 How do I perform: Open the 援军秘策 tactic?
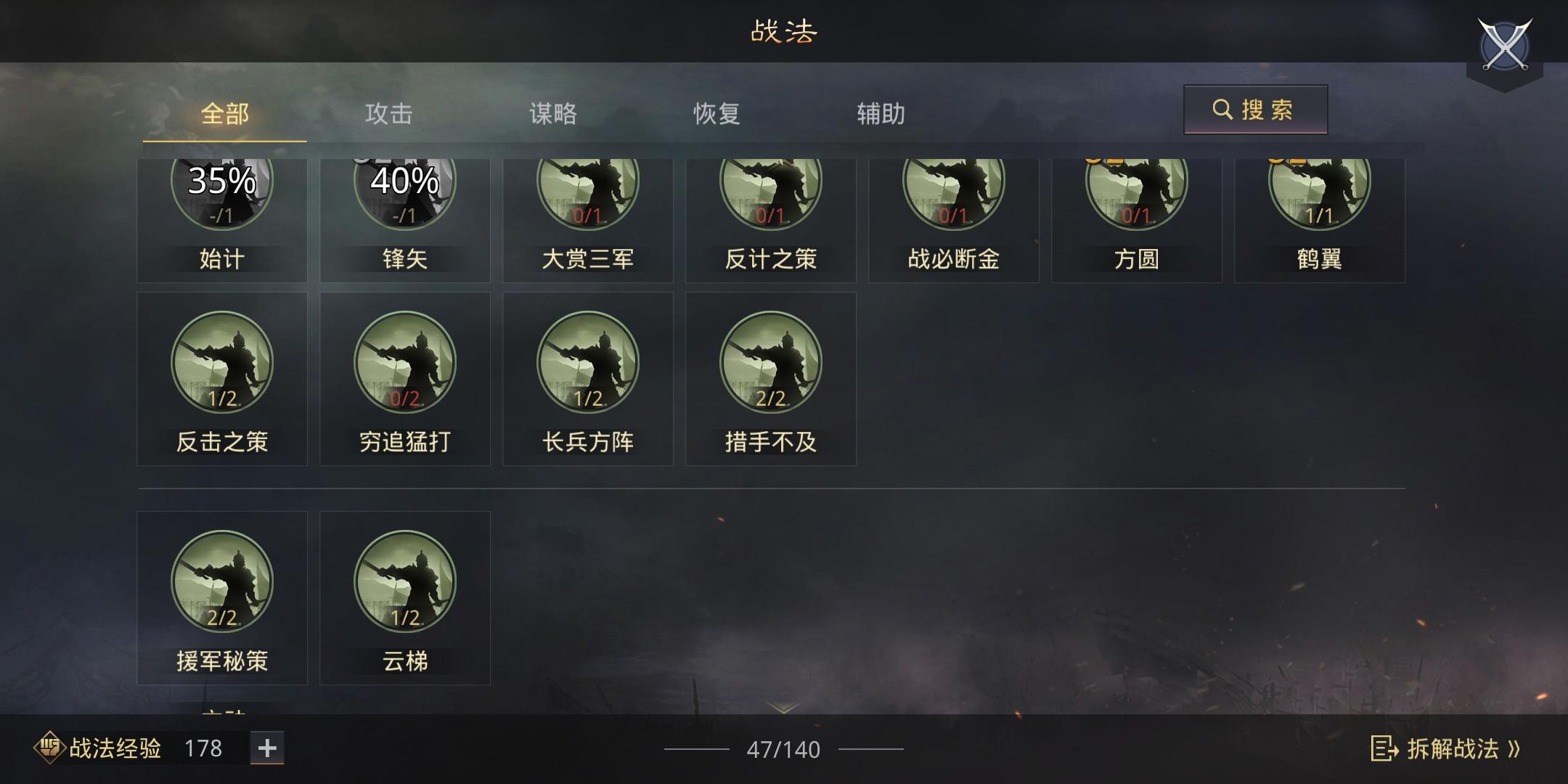(222, 598)
